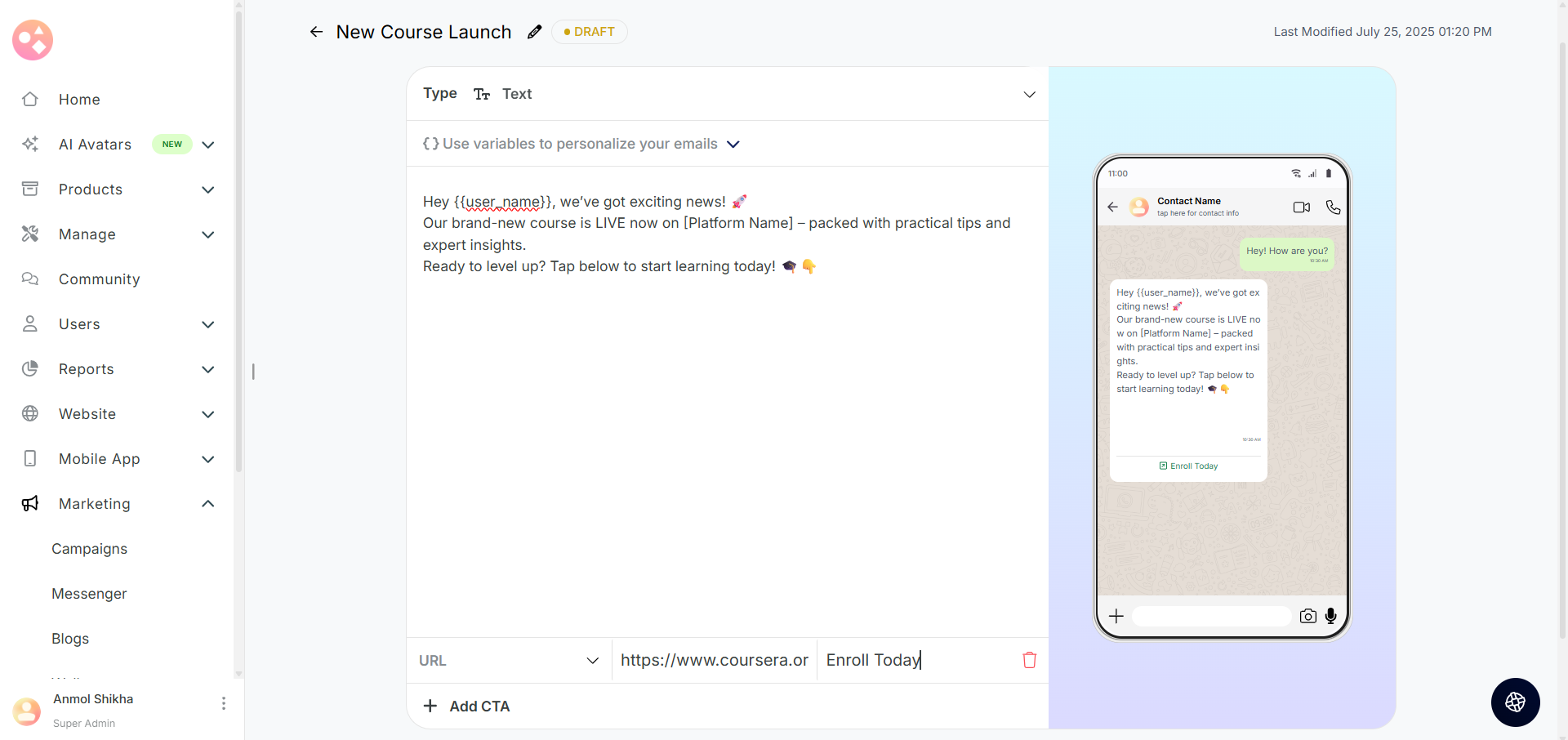Click the app logo in the sidebar
1568x740 pixels.
tap(33, 40)
